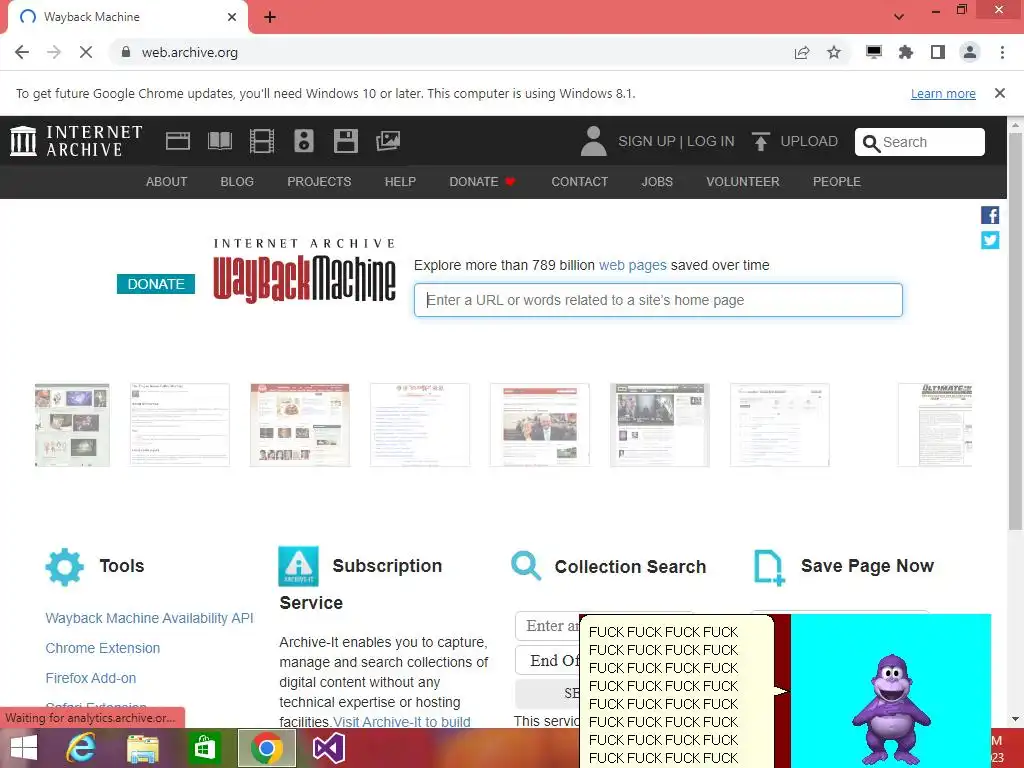Open the PROJECTS menu item
This screenshot has height=768, width=1024.
point(319,182)
